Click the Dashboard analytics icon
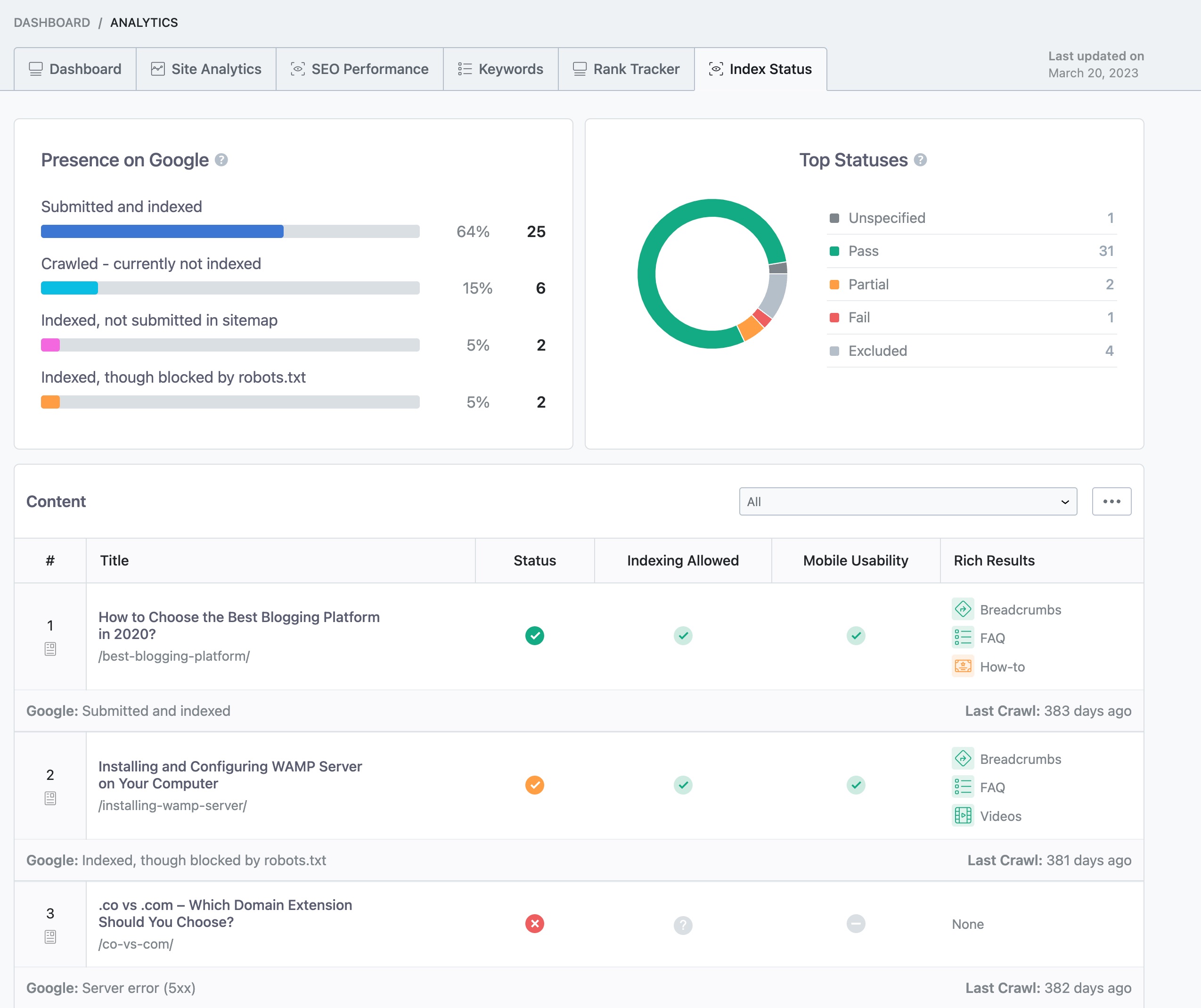 click(x=34, y=68)
